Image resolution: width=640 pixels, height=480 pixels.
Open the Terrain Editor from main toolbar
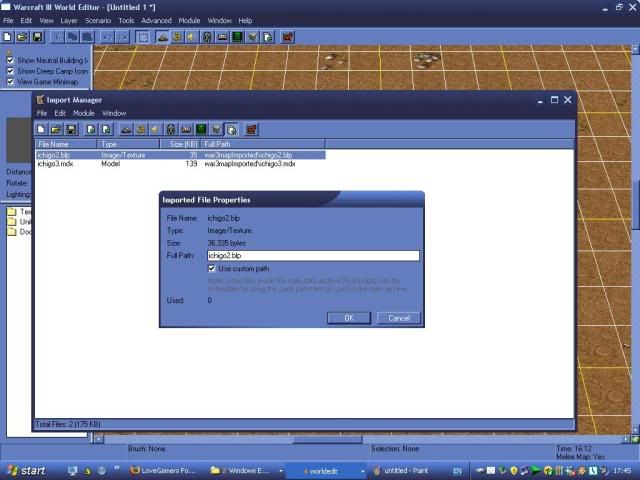[162, 37]
